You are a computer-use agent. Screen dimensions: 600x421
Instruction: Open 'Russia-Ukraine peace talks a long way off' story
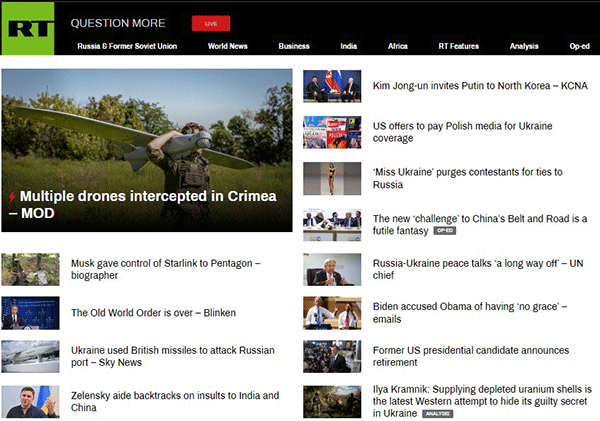click(x=478, y=269)
